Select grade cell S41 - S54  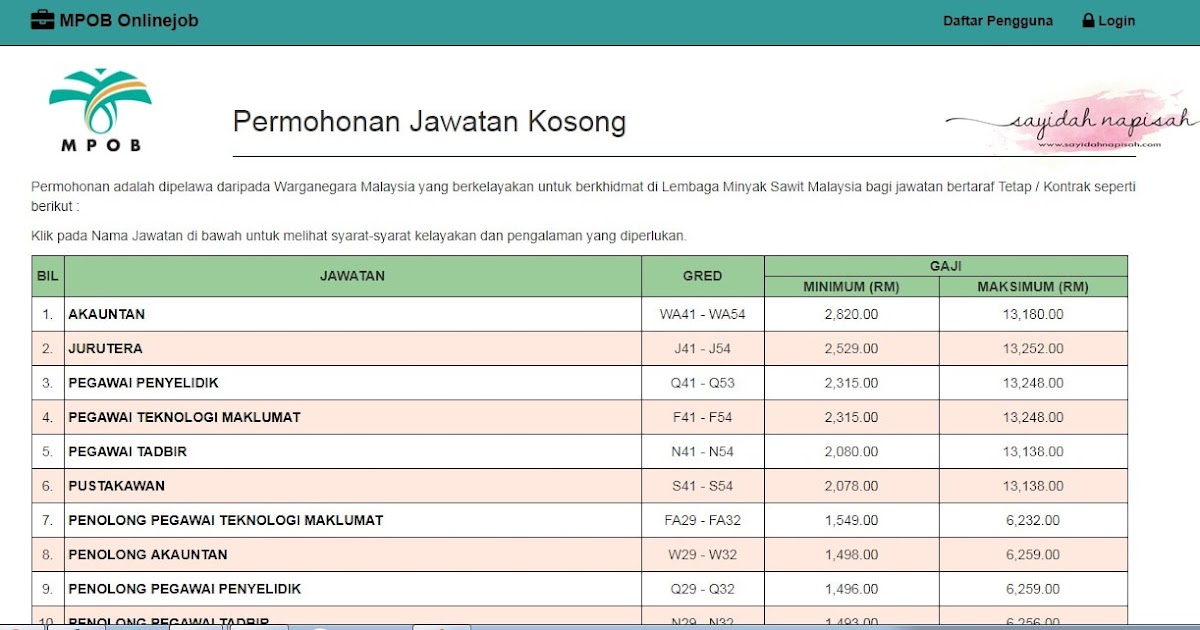pos(703,486)
